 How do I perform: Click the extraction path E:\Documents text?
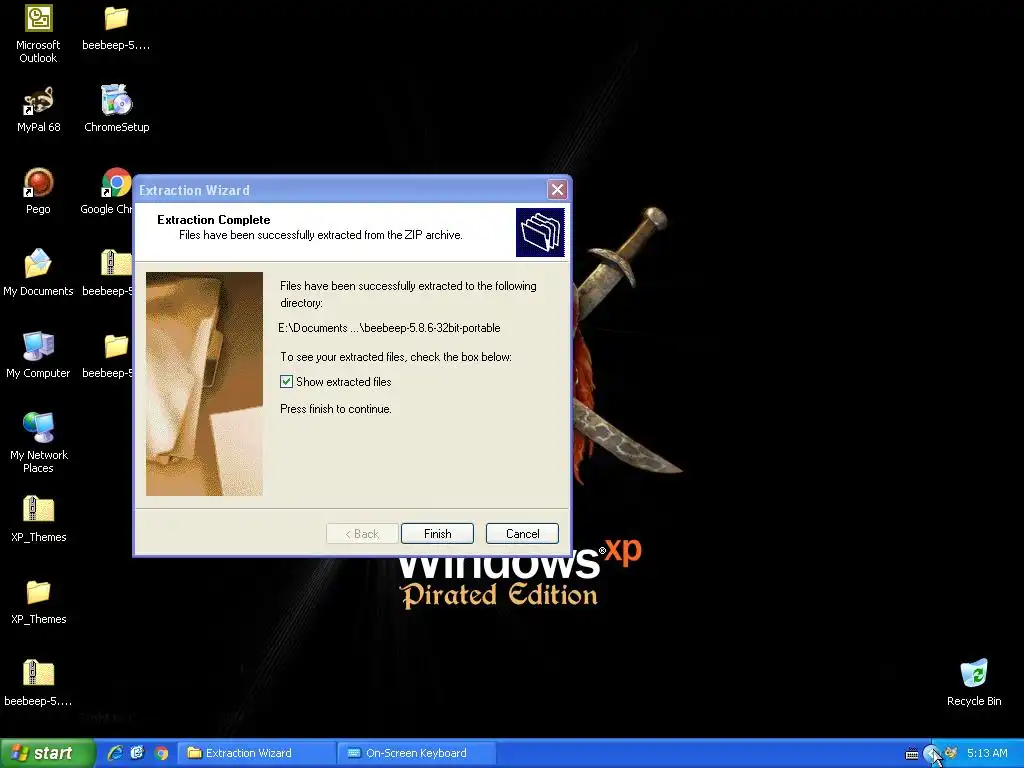[389, 328]
